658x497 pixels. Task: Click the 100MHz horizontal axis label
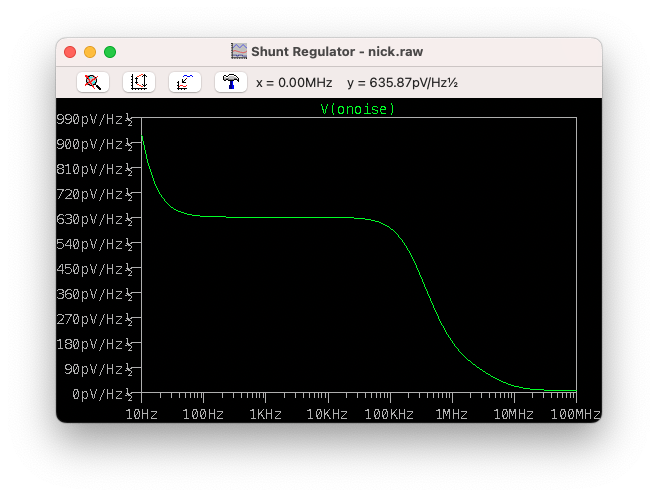click(575, 415)
